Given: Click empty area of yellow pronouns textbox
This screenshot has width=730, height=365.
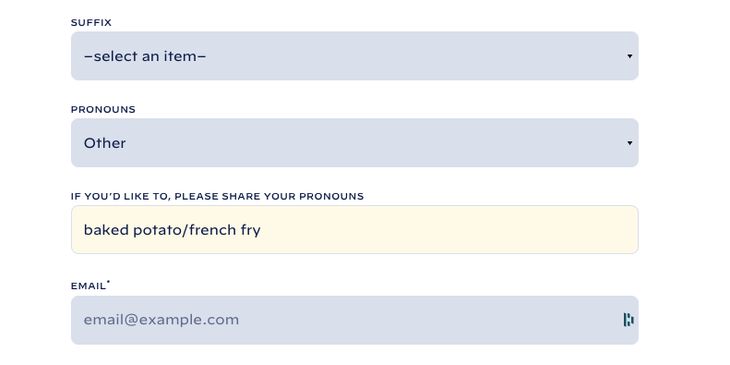Looking at the screenshot, I should 447,230.
